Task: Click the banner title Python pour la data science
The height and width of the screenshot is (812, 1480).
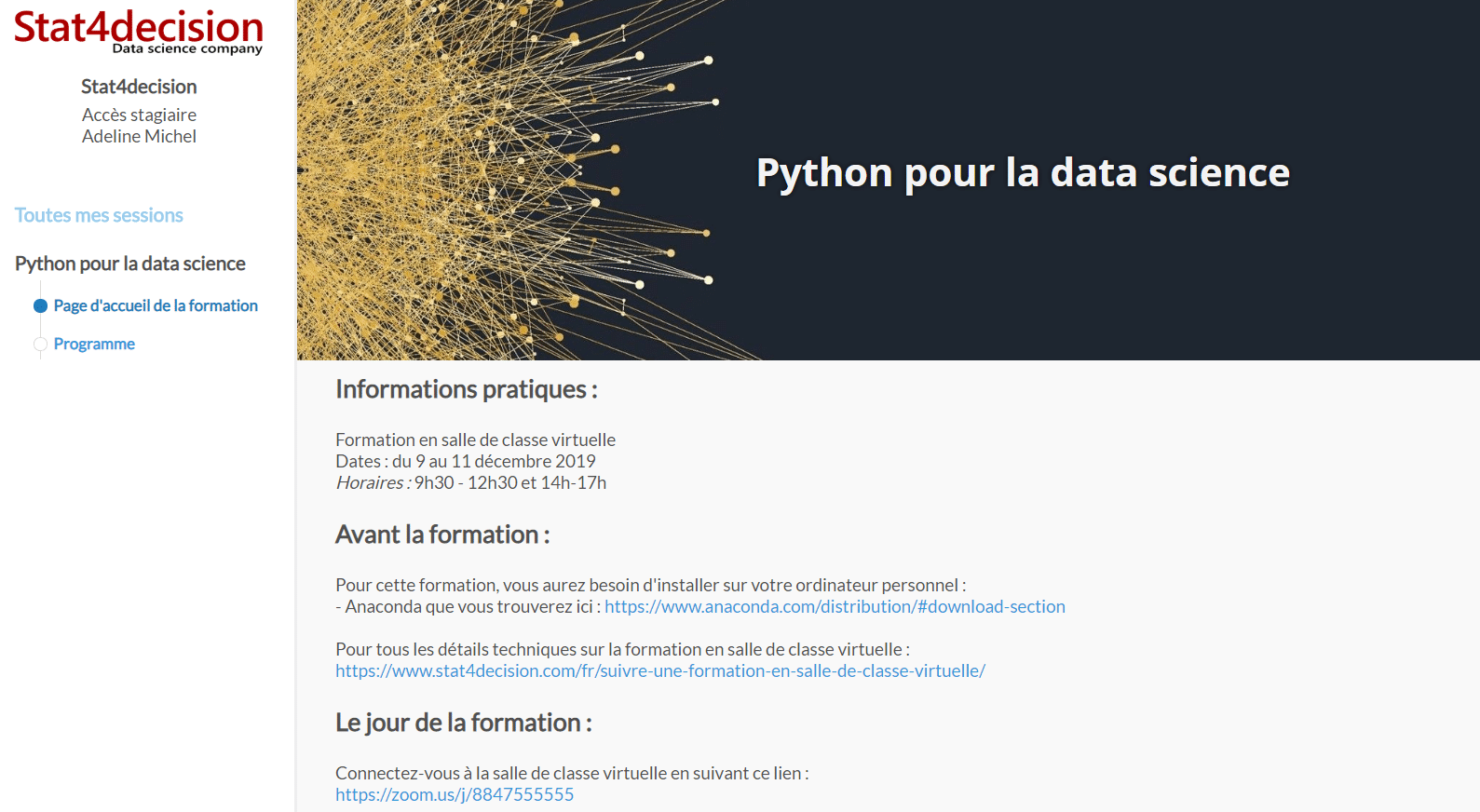Action: pyautogui.click(x=1023, y=172)
